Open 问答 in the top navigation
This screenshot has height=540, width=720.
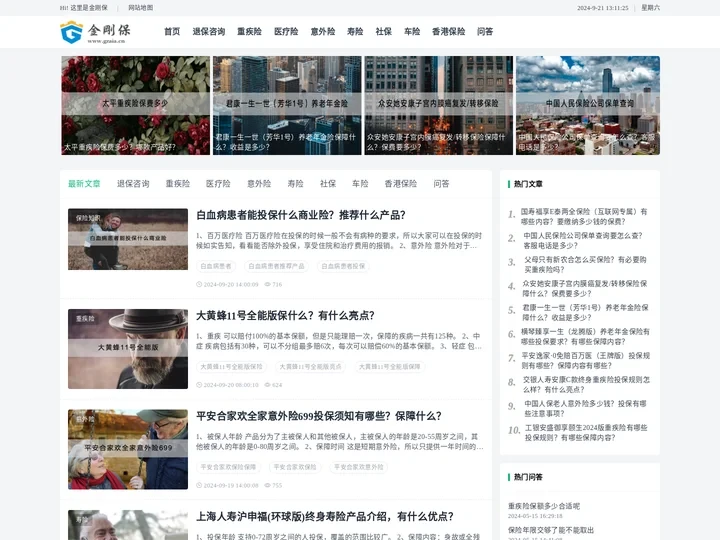(485, 32)
